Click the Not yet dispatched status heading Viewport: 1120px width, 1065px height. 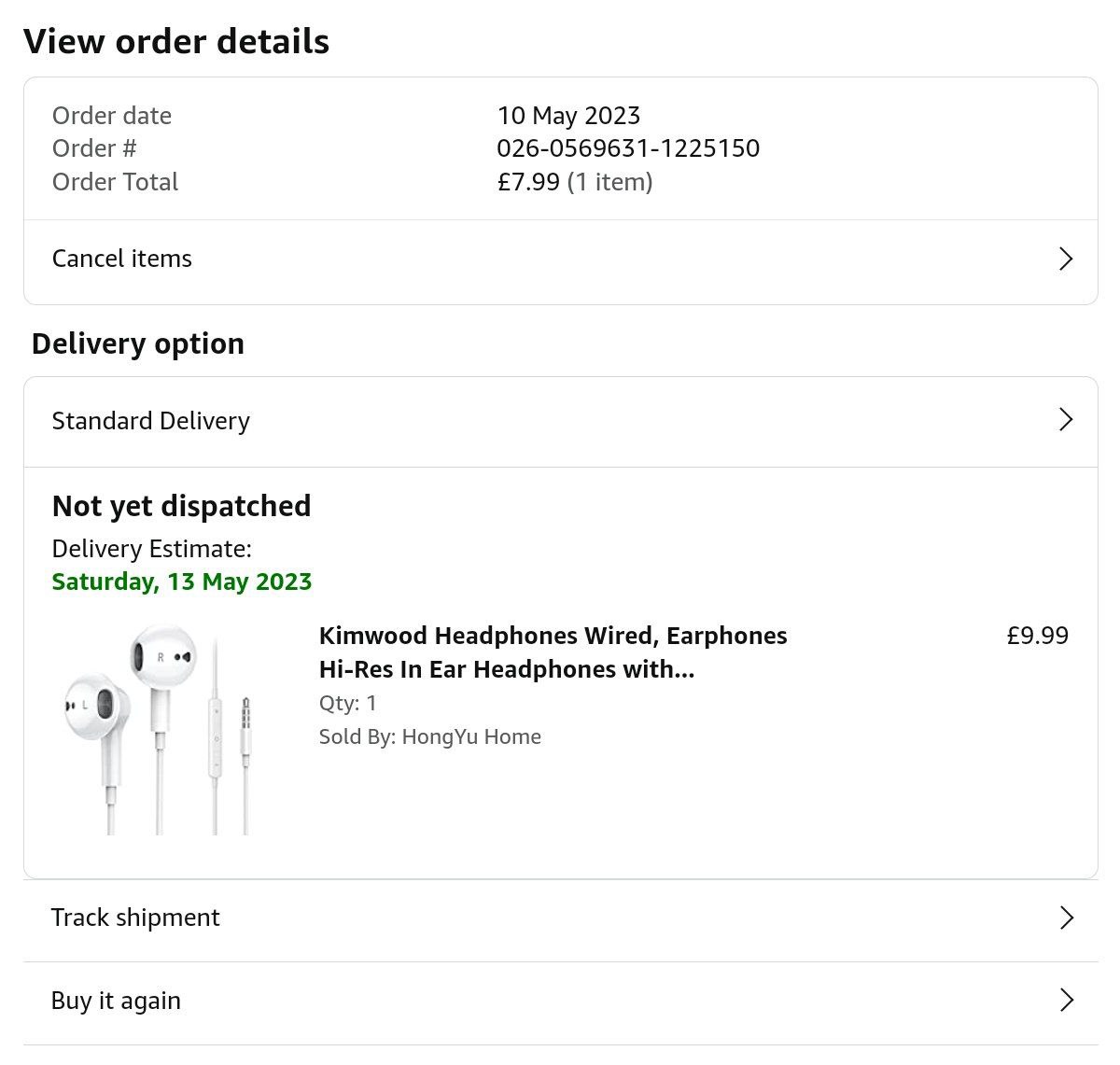(182, 506)
